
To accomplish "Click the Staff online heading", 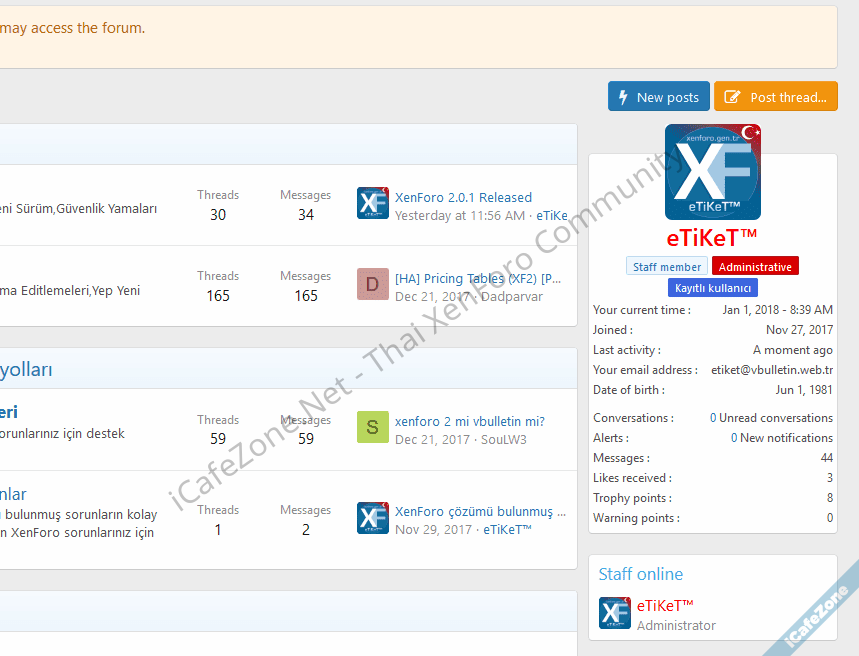I will pos(640,574).
